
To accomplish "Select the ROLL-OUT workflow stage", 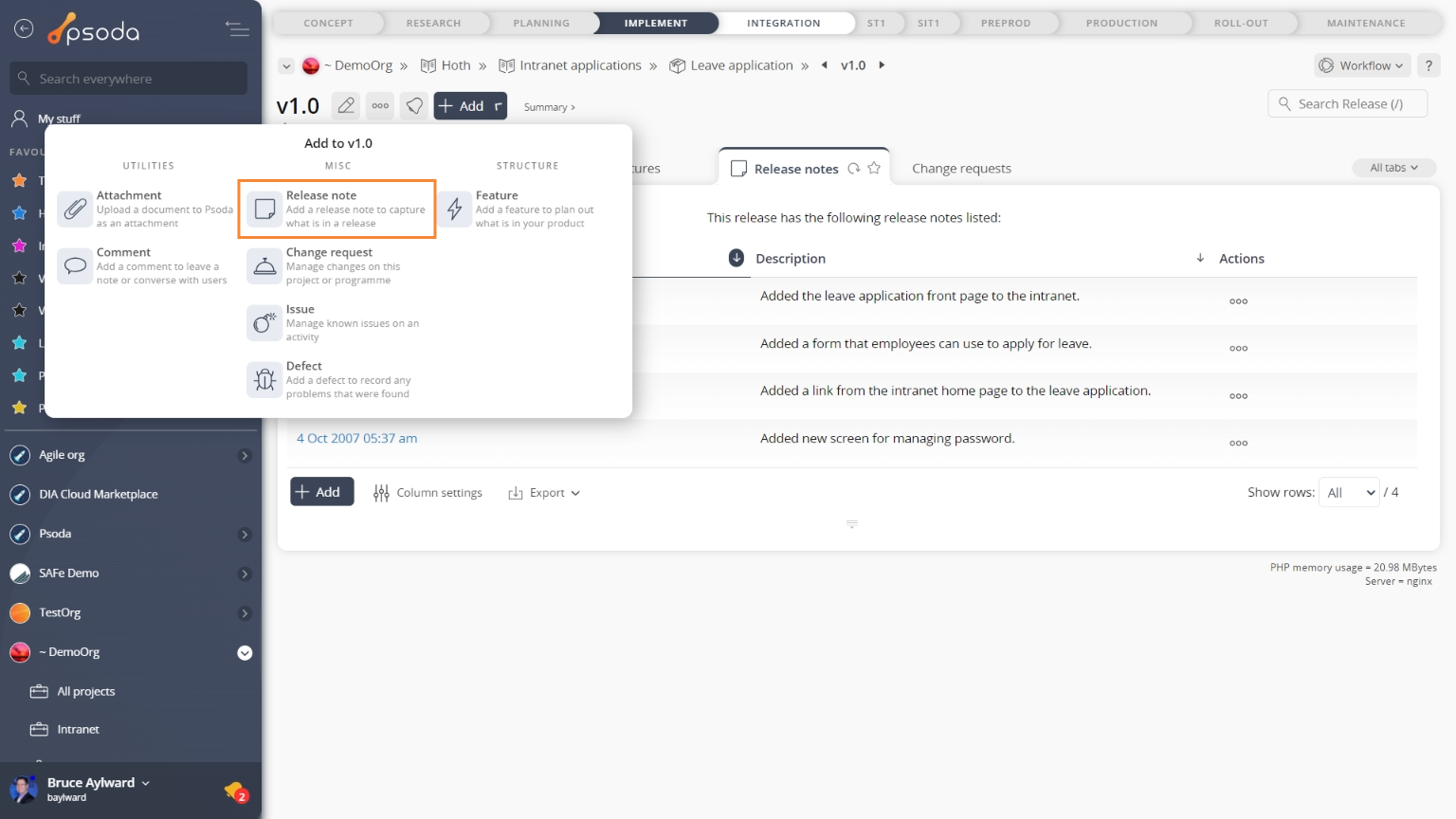I will (1241, 23).
